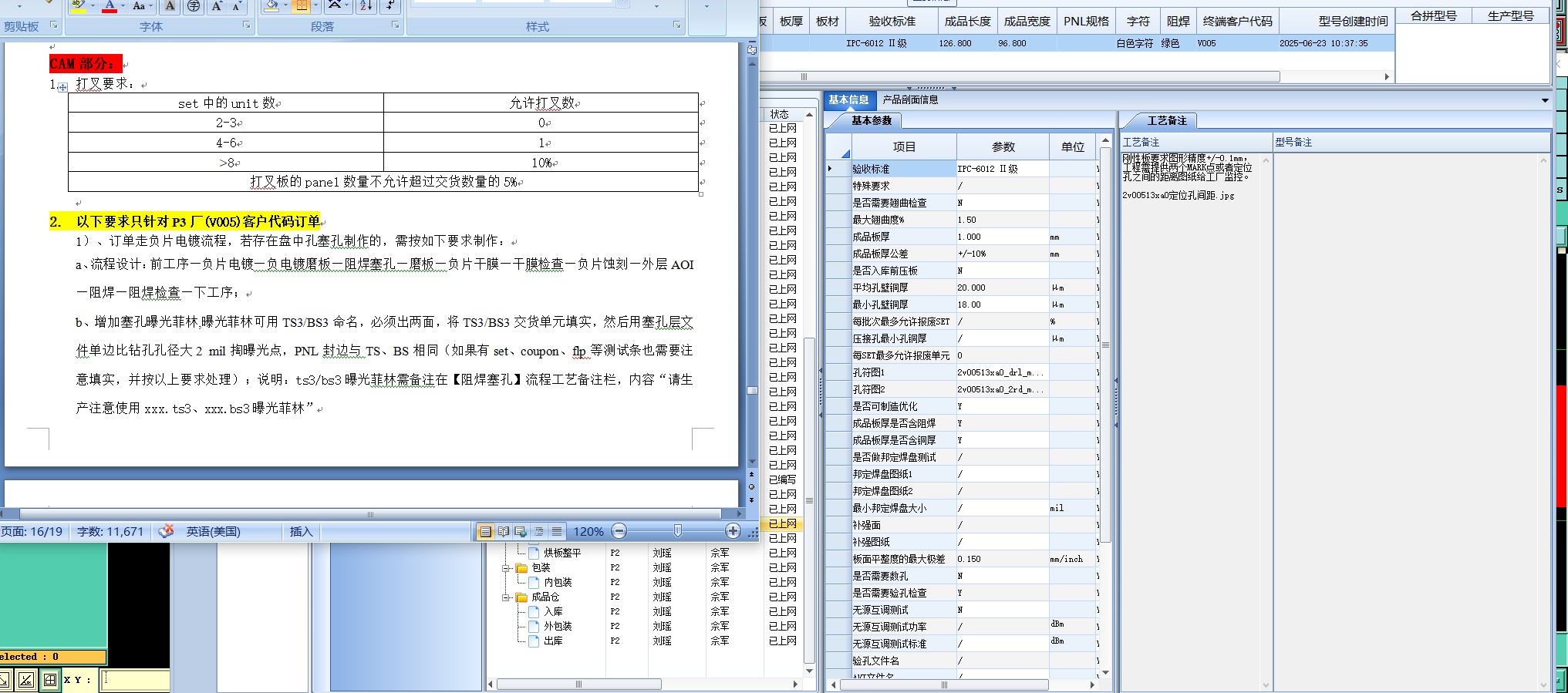Toggle the show paragraph marks button

coord(390,5)
